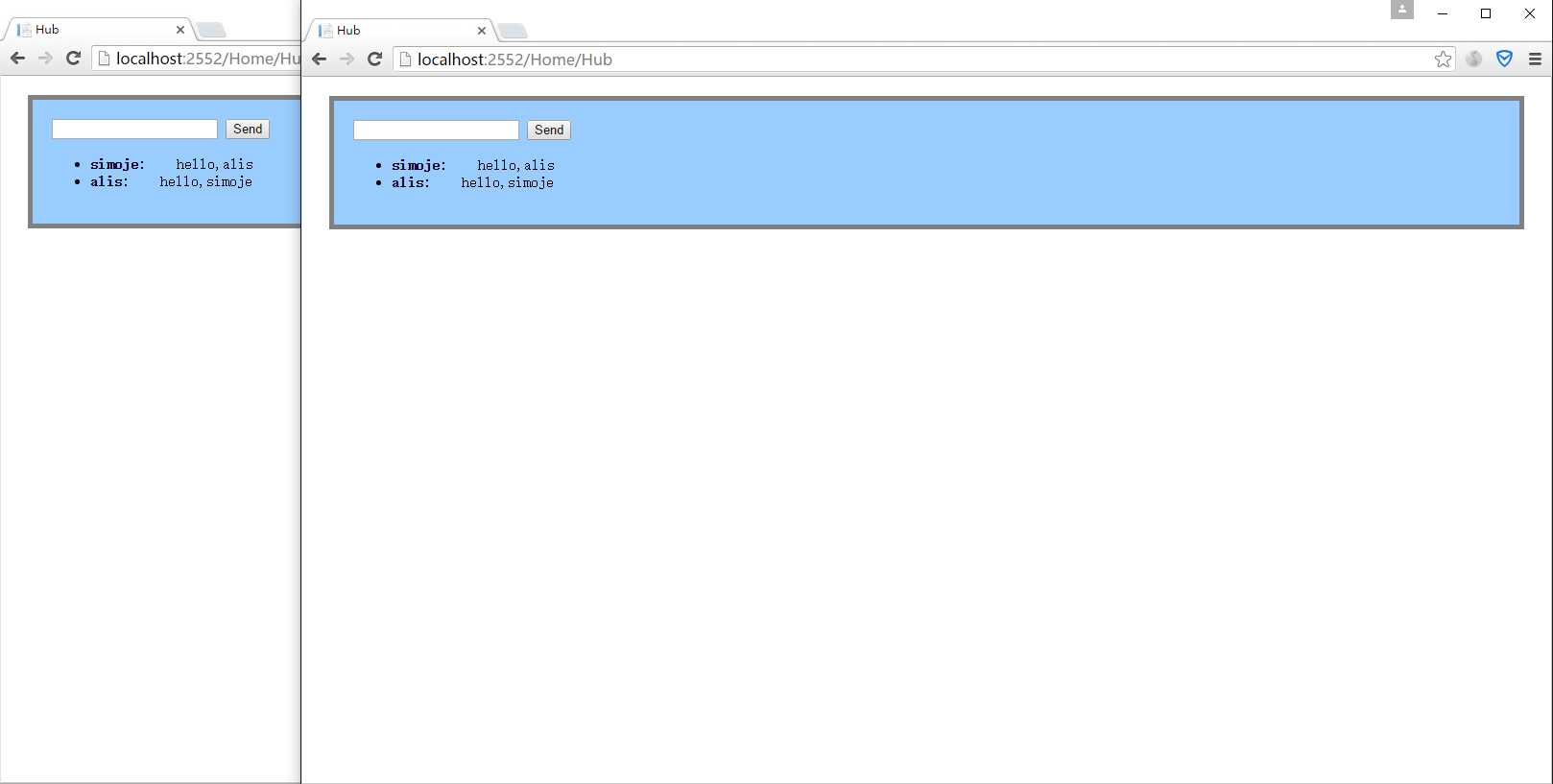Focus message input in left window

point(134,130)
